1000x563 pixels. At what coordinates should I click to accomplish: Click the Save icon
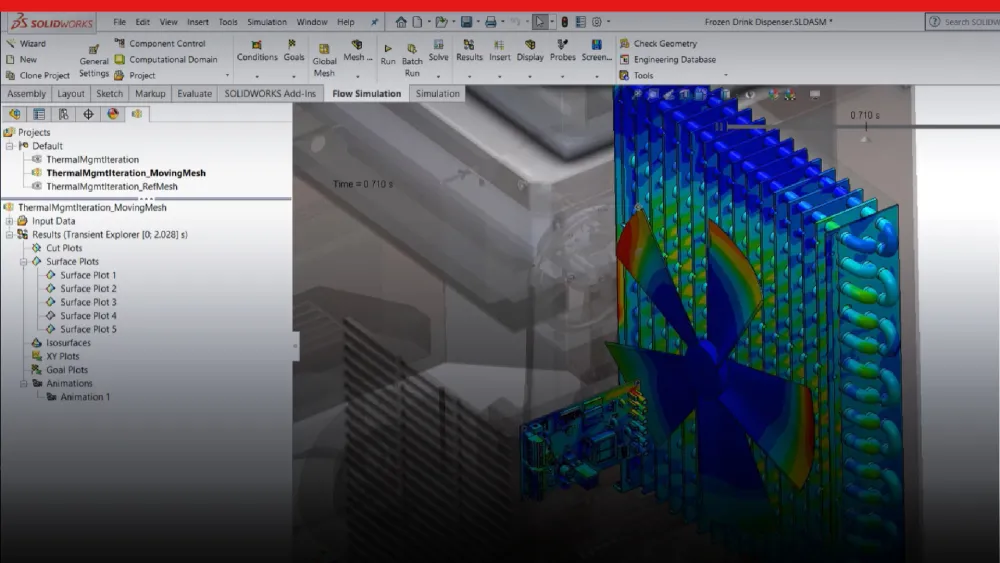point(467,22)
